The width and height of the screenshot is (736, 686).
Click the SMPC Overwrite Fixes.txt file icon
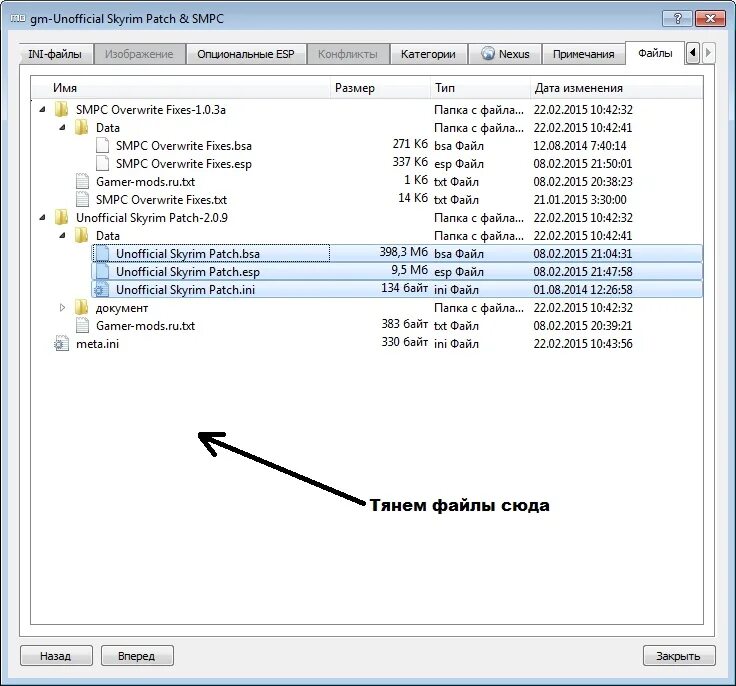[82, 200]
